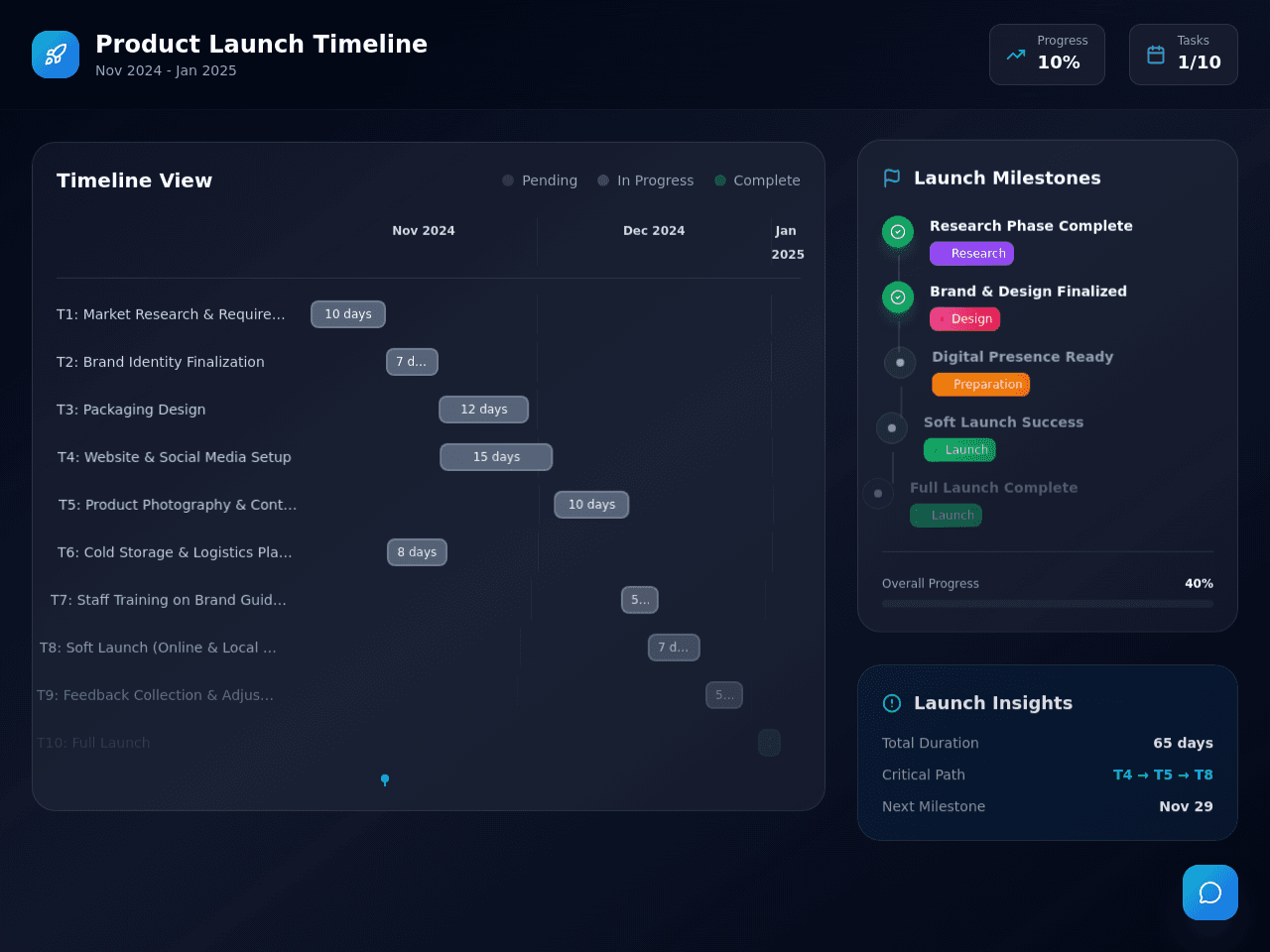Click the Progress trend arrow icon

point(1016,55)
